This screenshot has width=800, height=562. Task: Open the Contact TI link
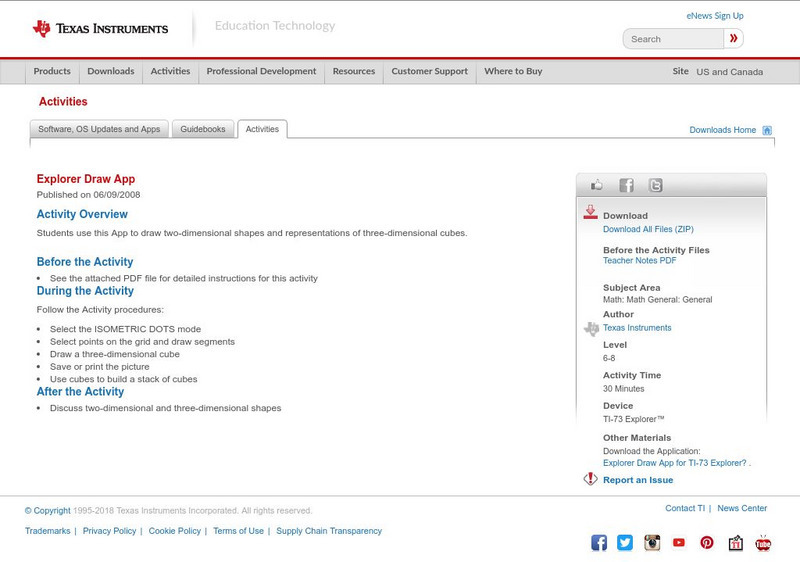pyautogui.click(x=685, y=508)
